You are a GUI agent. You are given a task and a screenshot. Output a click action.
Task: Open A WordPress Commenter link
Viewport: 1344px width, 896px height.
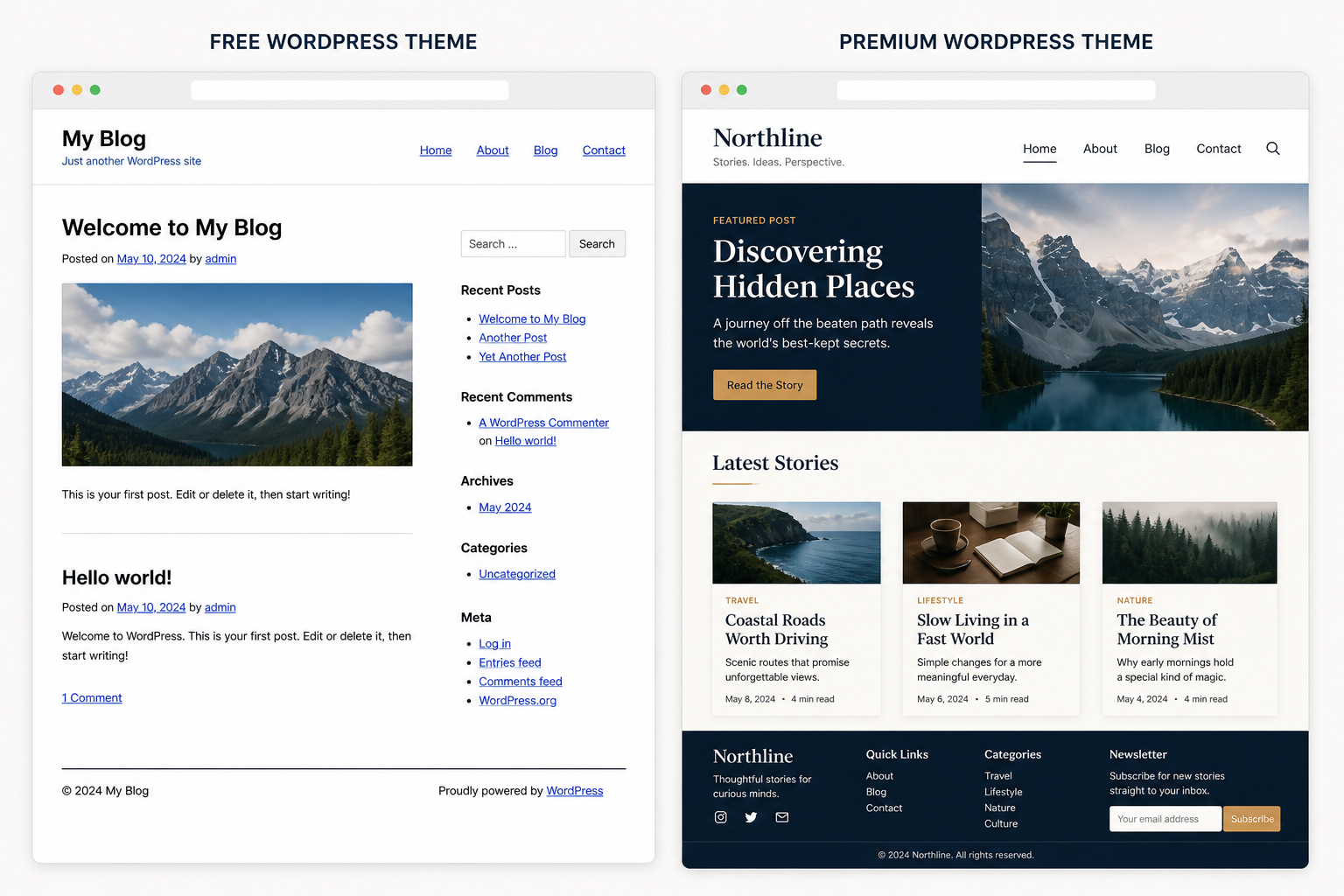543,423
